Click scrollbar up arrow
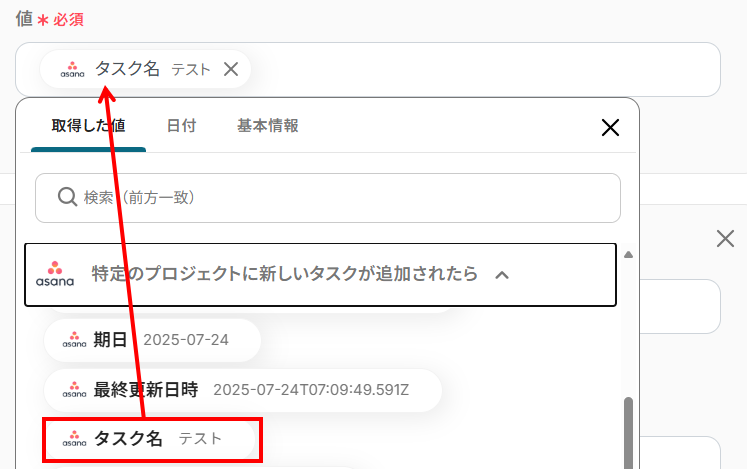Viewport: 747px width, 469px height. (x=629, y=254)
